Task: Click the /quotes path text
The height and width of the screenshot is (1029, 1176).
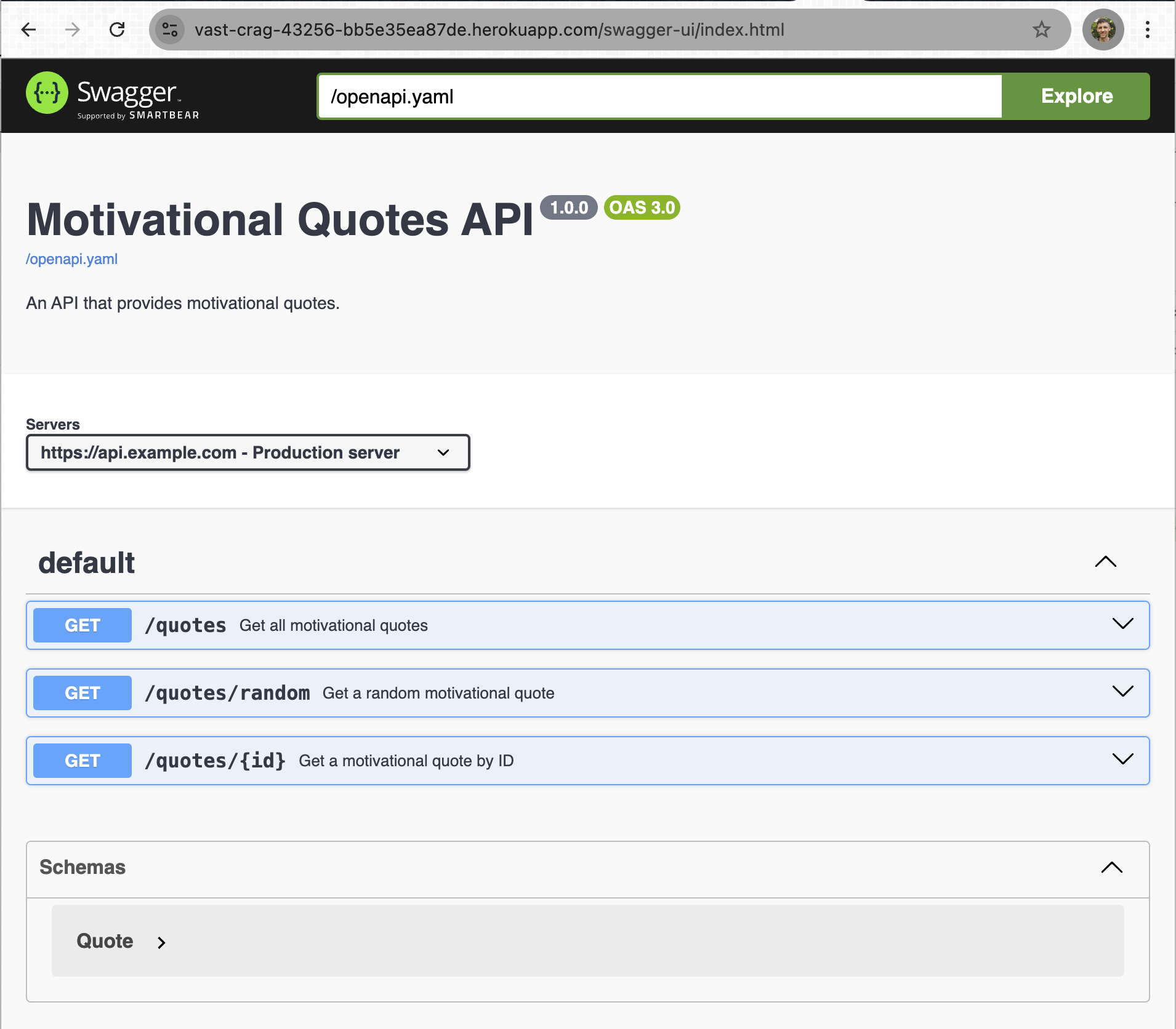Action: (x=185, y=625)
